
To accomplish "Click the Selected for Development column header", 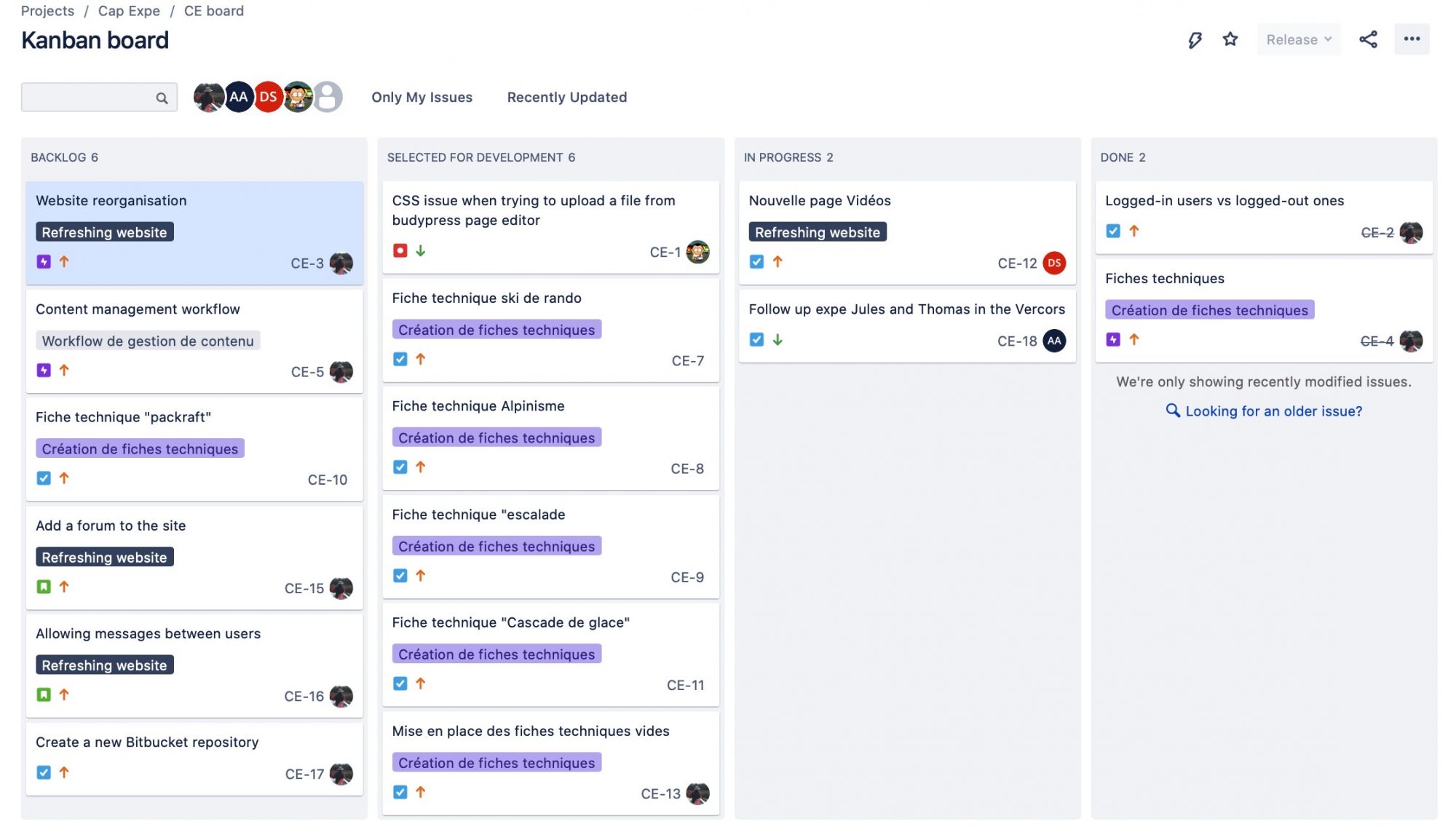I will [x=480, y=157].
